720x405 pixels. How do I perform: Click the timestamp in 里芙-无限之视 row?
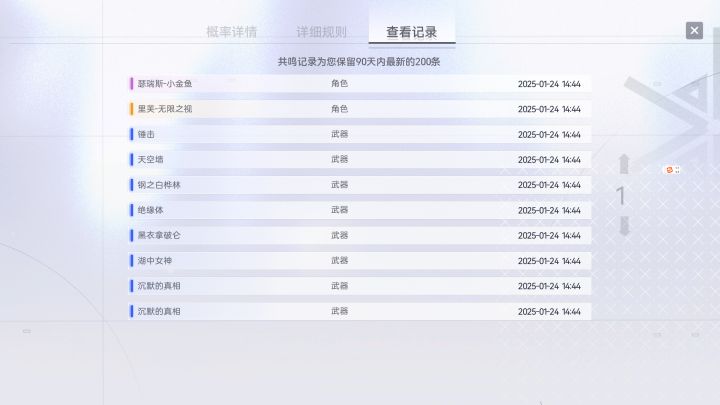549,109
